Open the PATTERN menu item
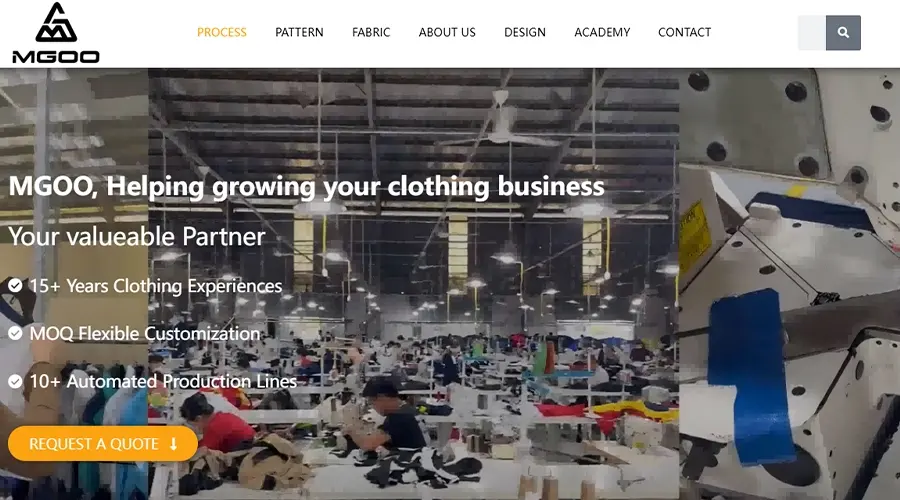Image resolution: width=900 pixels, height=500 pixels. click(x=299, y=33)
